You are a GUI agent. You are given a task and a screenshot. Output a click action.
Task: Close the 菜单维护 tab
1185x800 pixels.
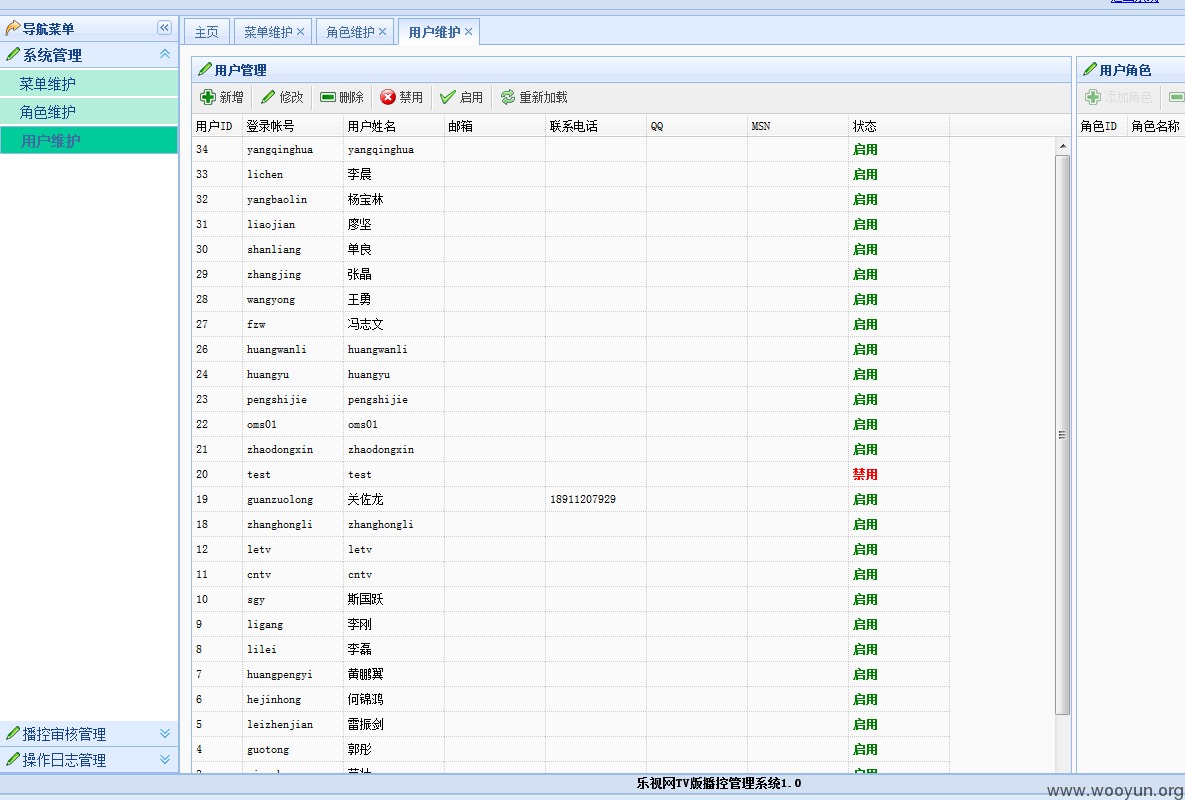[301, 32]
